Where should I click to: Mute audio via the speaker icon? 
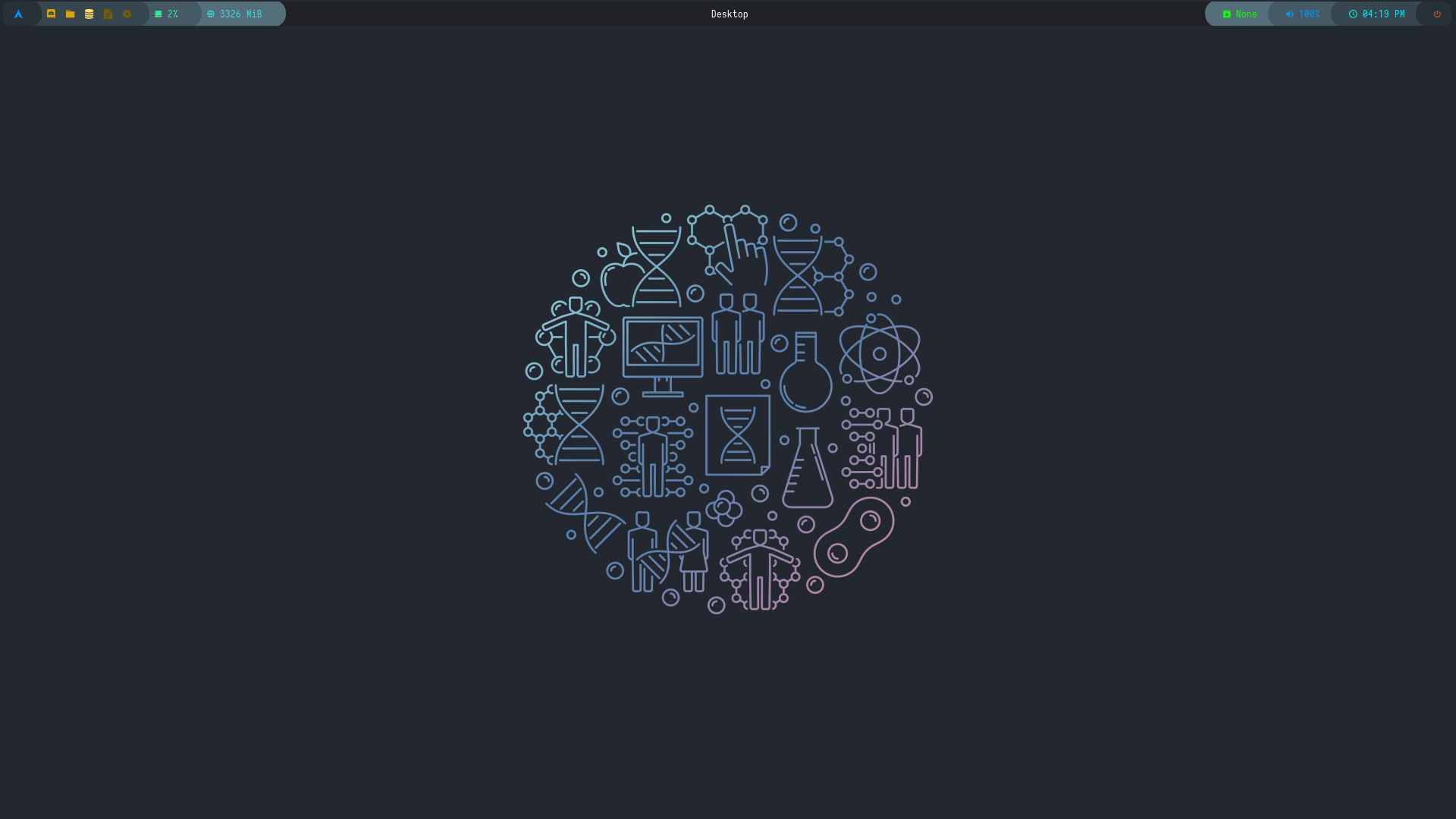tap(1289, 14)
